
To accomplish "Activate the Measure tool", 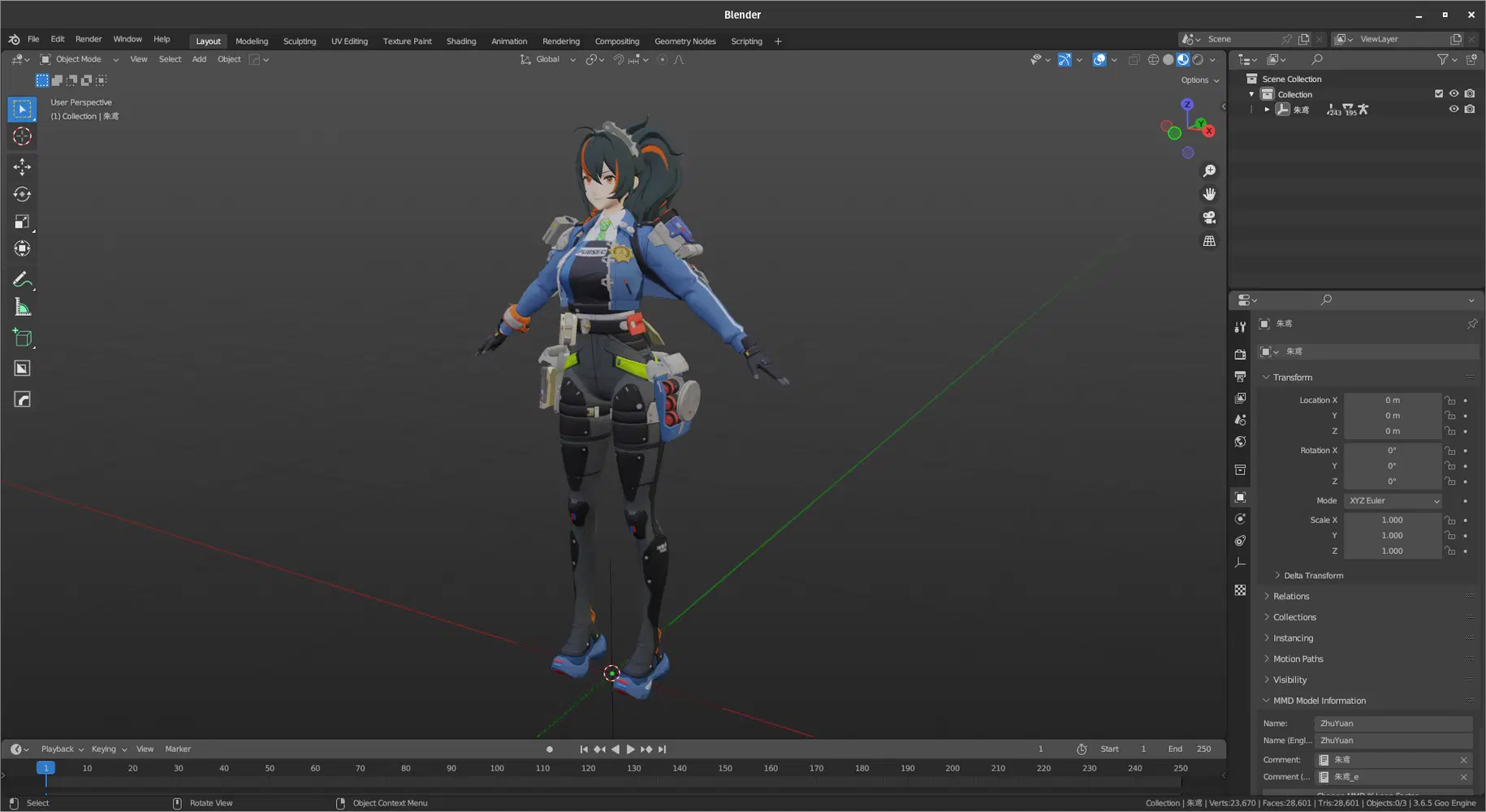I will click(x=22, y=306).
